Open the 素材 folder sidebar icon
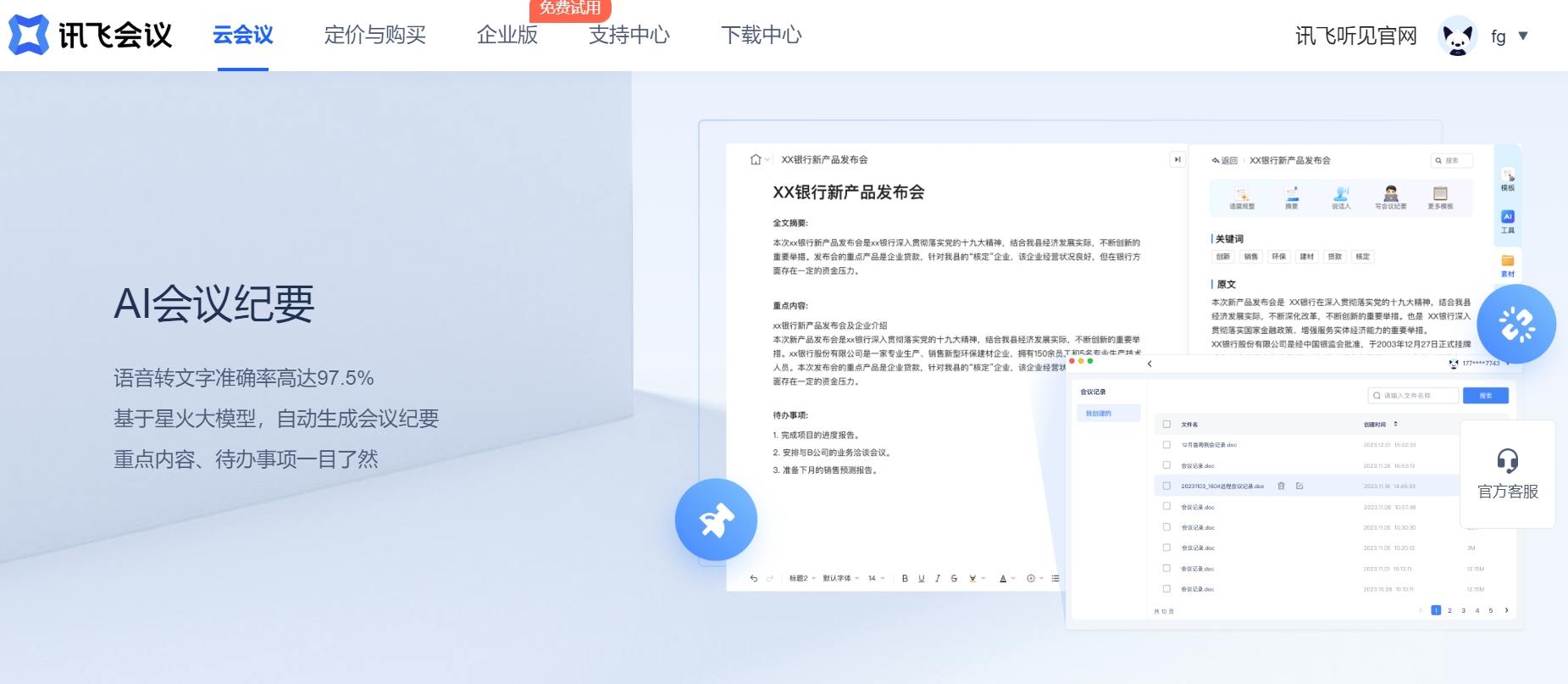Viewport: 1568px width, 684px height. click(1508, 266)
